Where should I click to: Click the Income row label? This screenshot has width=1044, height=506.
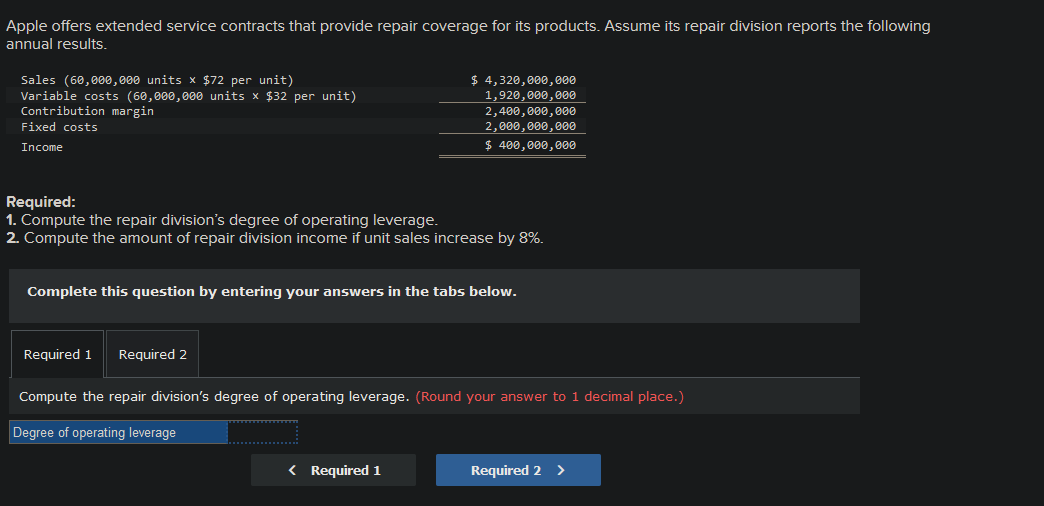[x=42, y=147]
